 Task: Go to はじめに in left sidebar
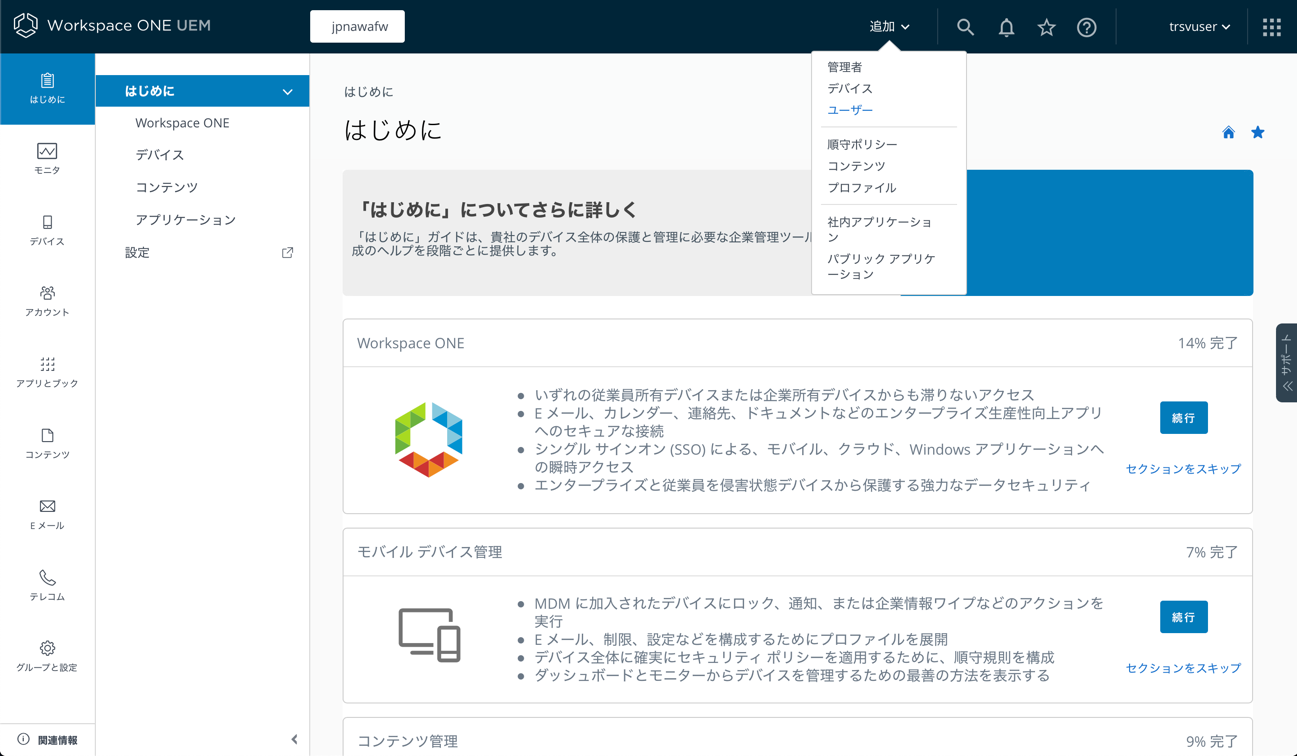pos(47,89)
